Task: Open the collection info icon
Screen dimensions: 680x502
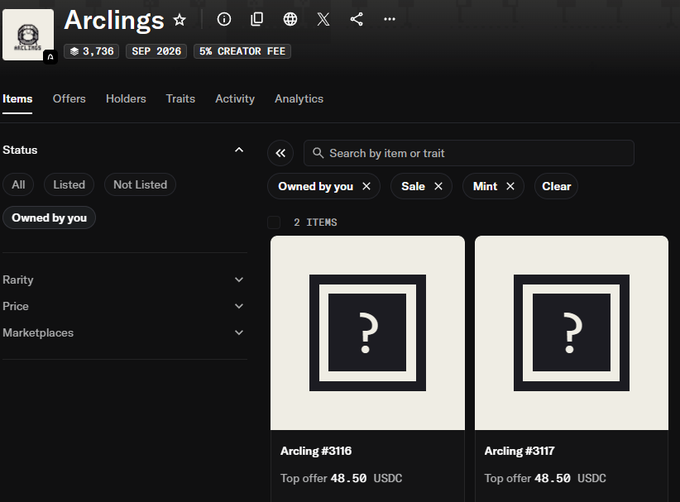Action: point(224,19)
